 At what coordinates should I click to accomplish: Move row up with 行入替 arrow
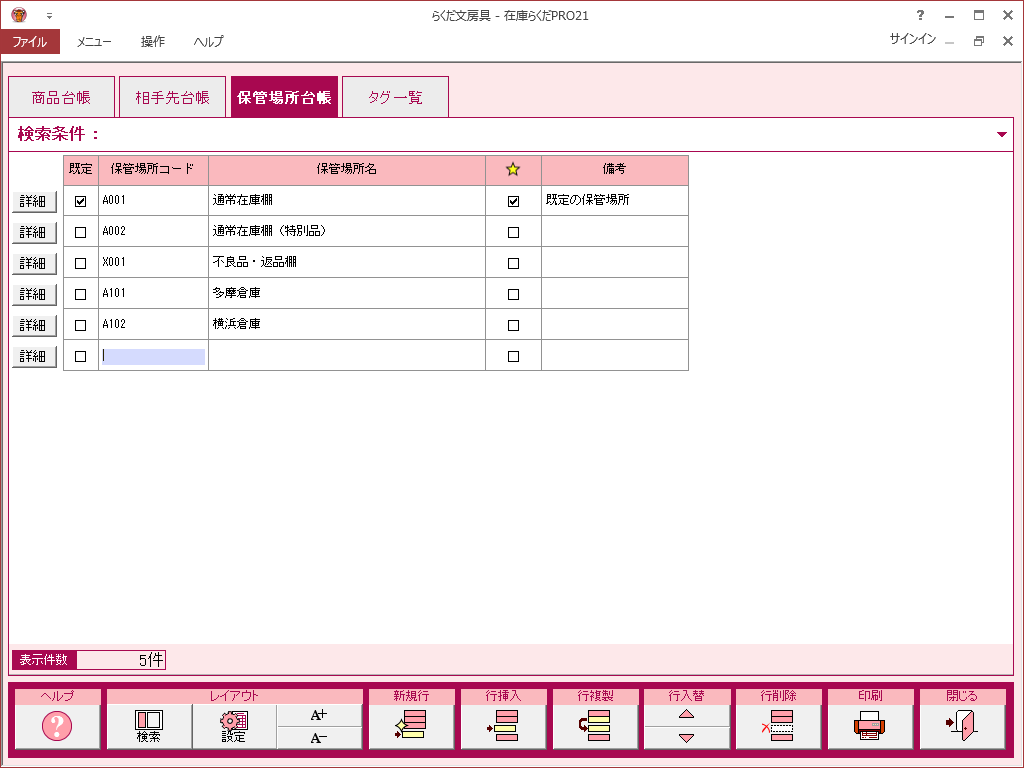point(686,714)
